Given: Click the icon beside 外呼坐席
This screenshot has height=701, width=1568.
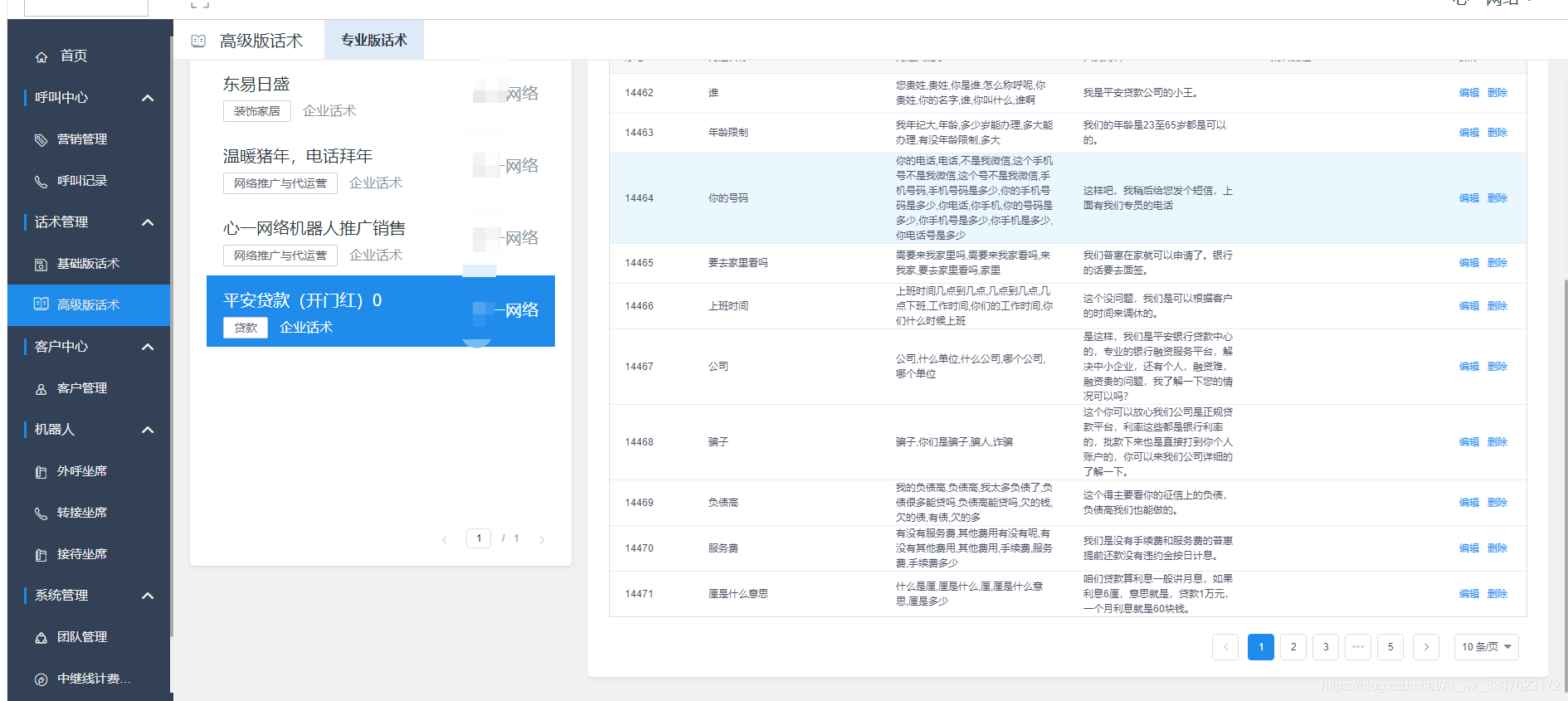Looking at the screenshot, I should (41, 471).
